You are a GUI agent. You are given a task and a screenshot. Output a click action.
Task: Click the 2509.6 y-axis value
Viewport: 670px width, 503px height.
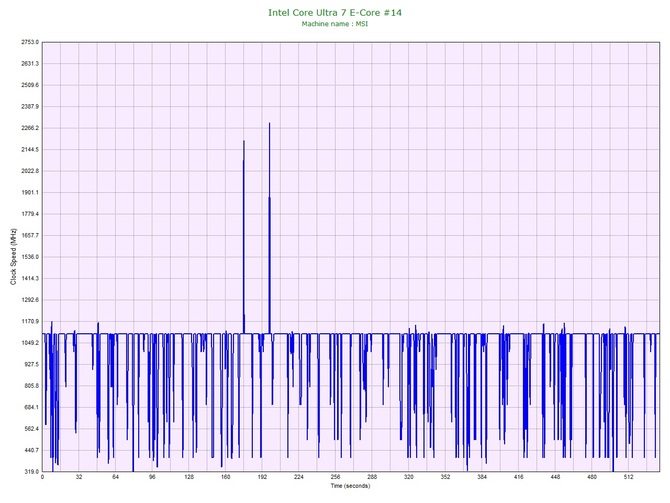(x=30, y=85)
